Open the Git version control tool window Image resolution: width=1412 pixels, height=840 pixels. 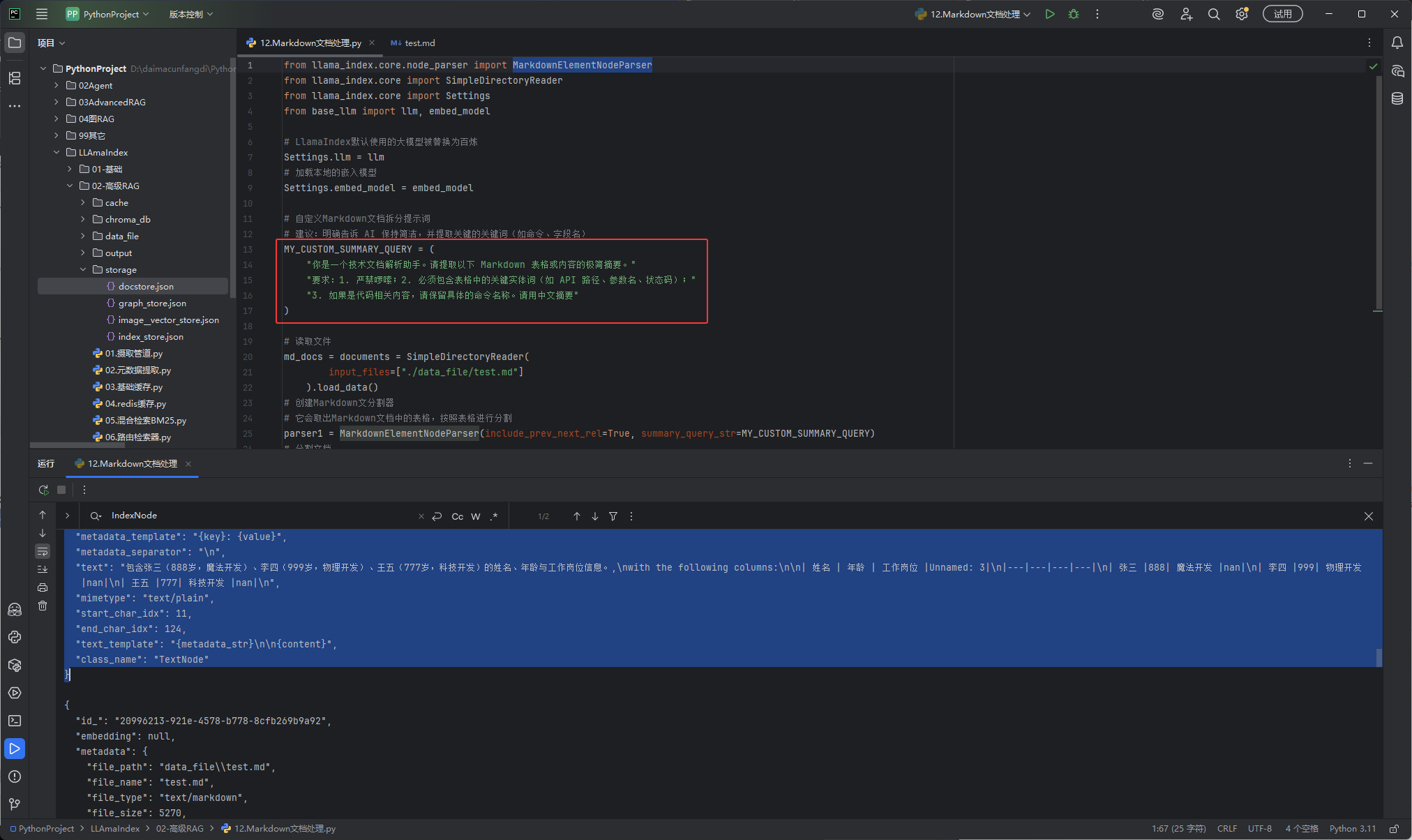(15, 804)
